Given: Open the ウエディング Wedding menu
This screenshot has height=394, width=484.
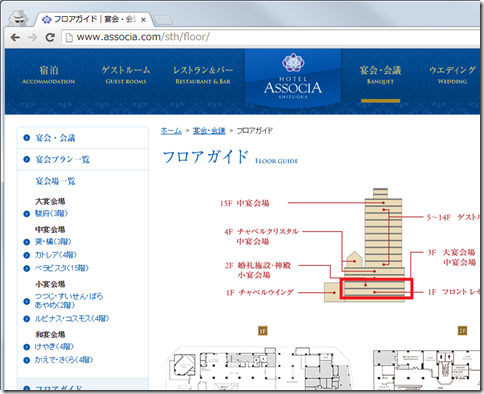Looking at the screenshot, I should tap(452, 75).
